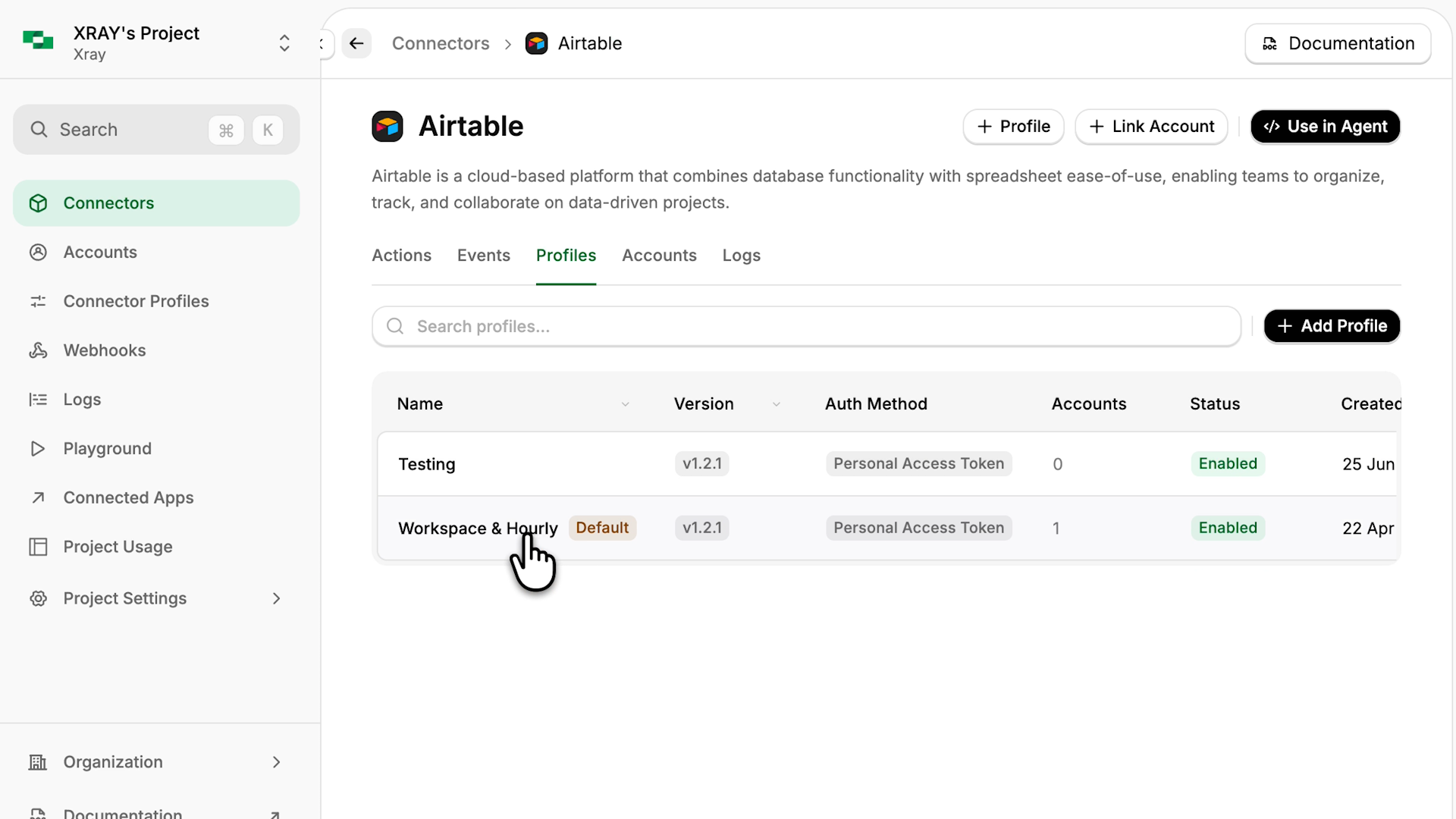Expand the Organization chevron
The image size is (1456, 819).
[x=277, y=762]
